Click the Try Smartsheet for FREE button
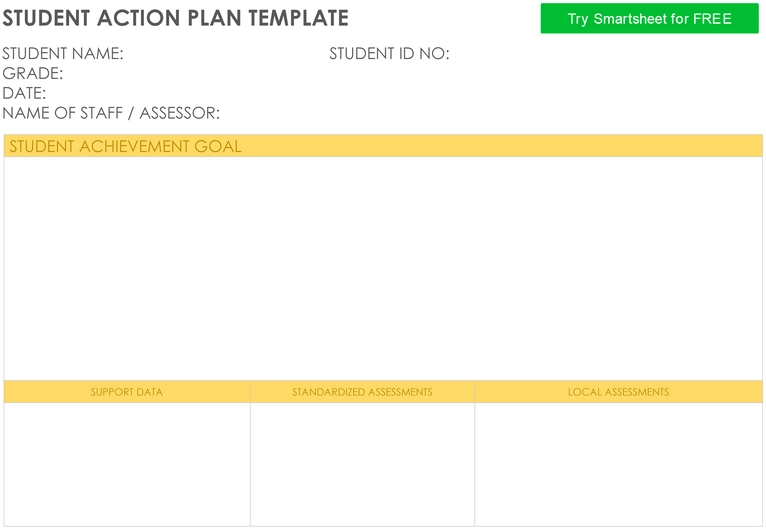 [649, 19]
